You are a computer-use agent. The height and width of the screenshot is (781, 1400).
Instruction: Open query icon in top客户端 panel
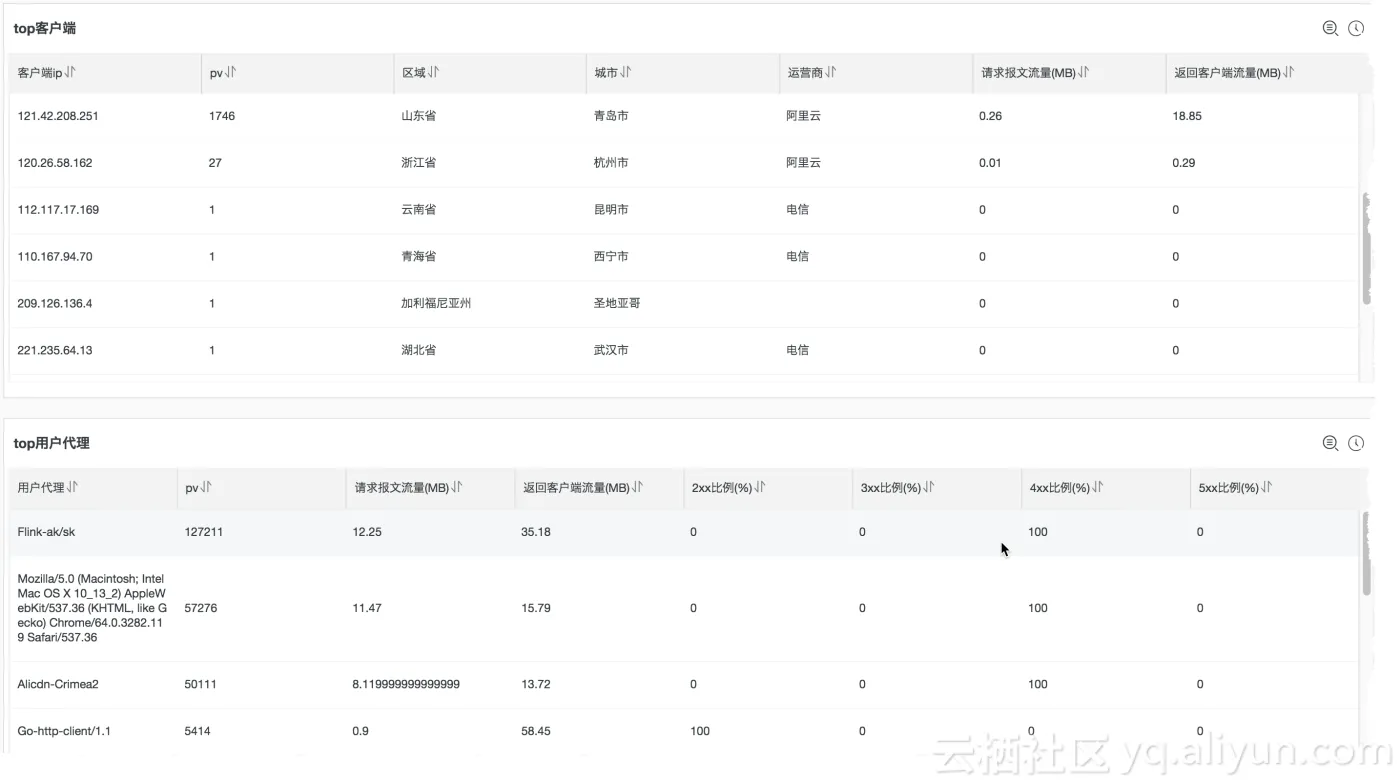(x=1330, y=28)
